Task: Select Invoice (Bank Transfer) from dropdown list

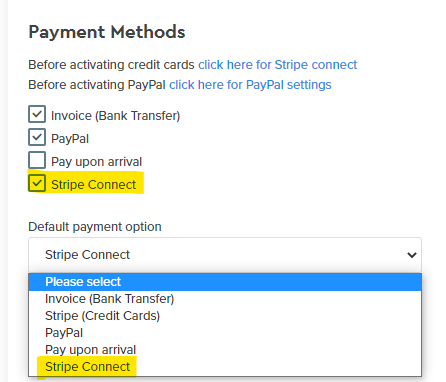Action: point(225,299)
